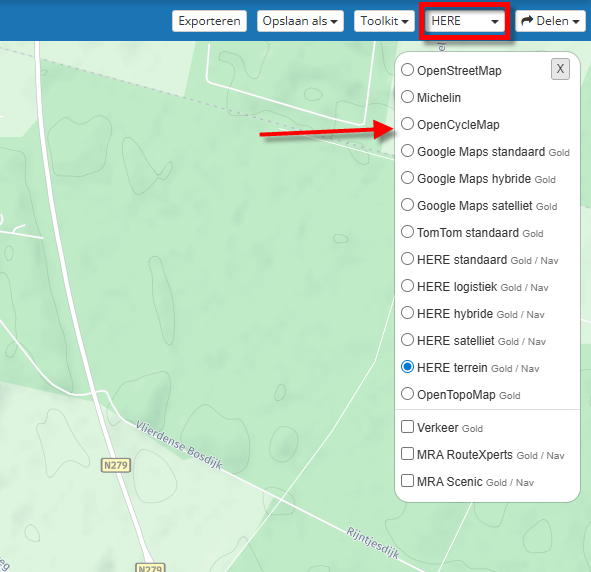Select the OpenStreetMap radio option
The width and height of the screenshot is (591, 572).
click(x=407, y=70)
